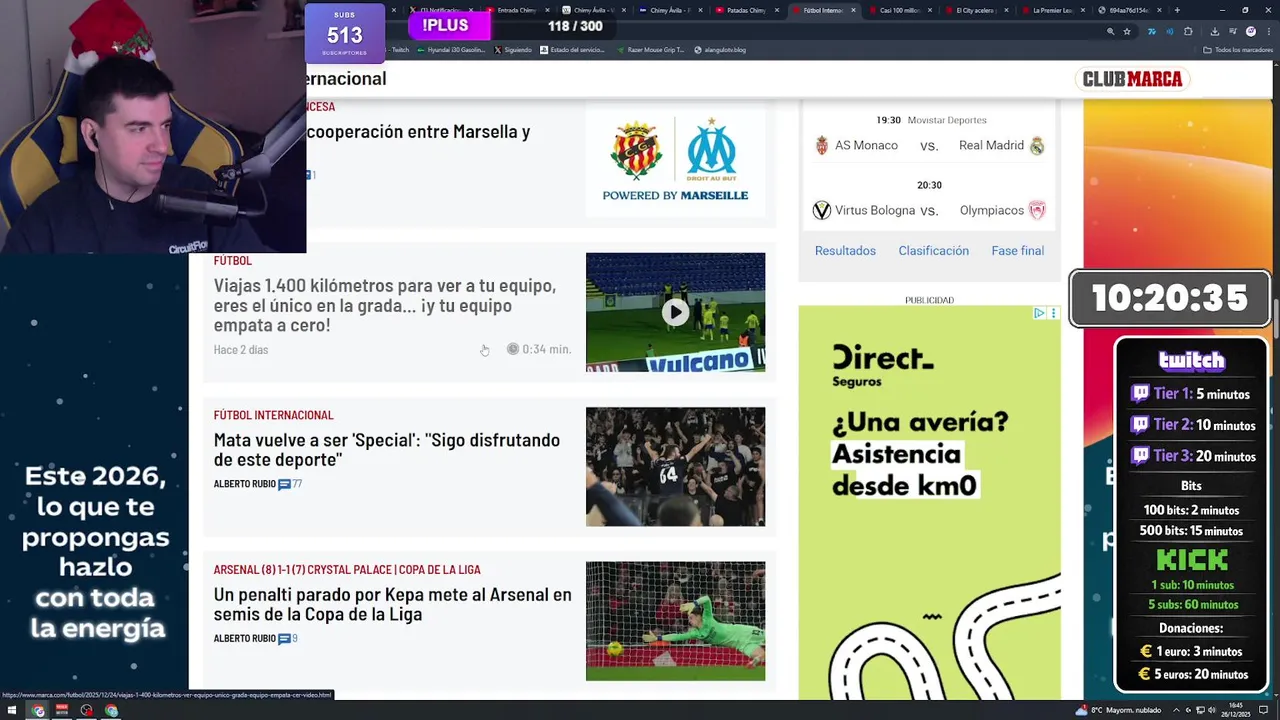
Task: Open the alangulotv.blog bookmark
Action: [720, 49]
